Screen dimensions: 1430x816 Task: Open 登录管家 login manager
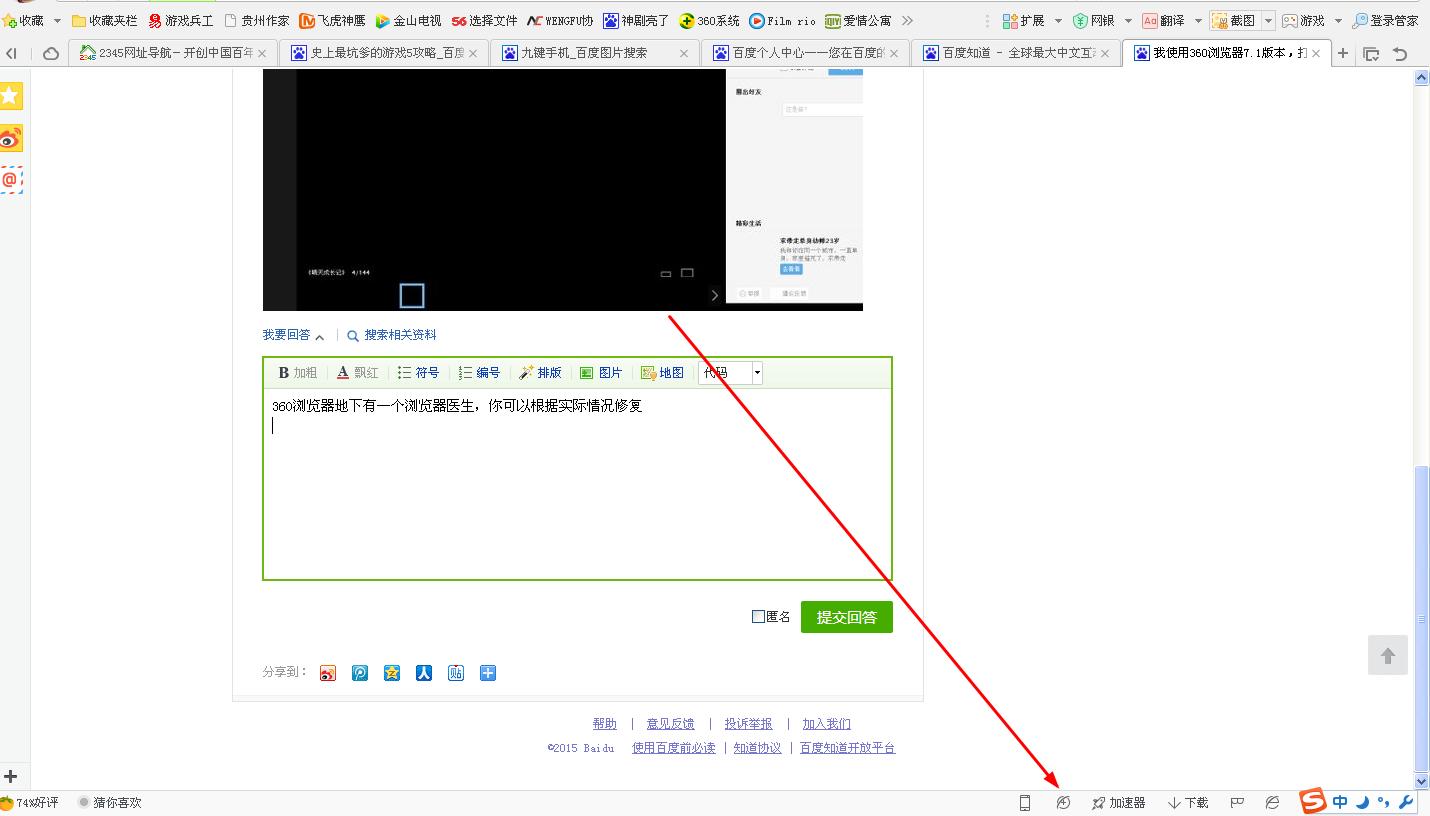1385,20
